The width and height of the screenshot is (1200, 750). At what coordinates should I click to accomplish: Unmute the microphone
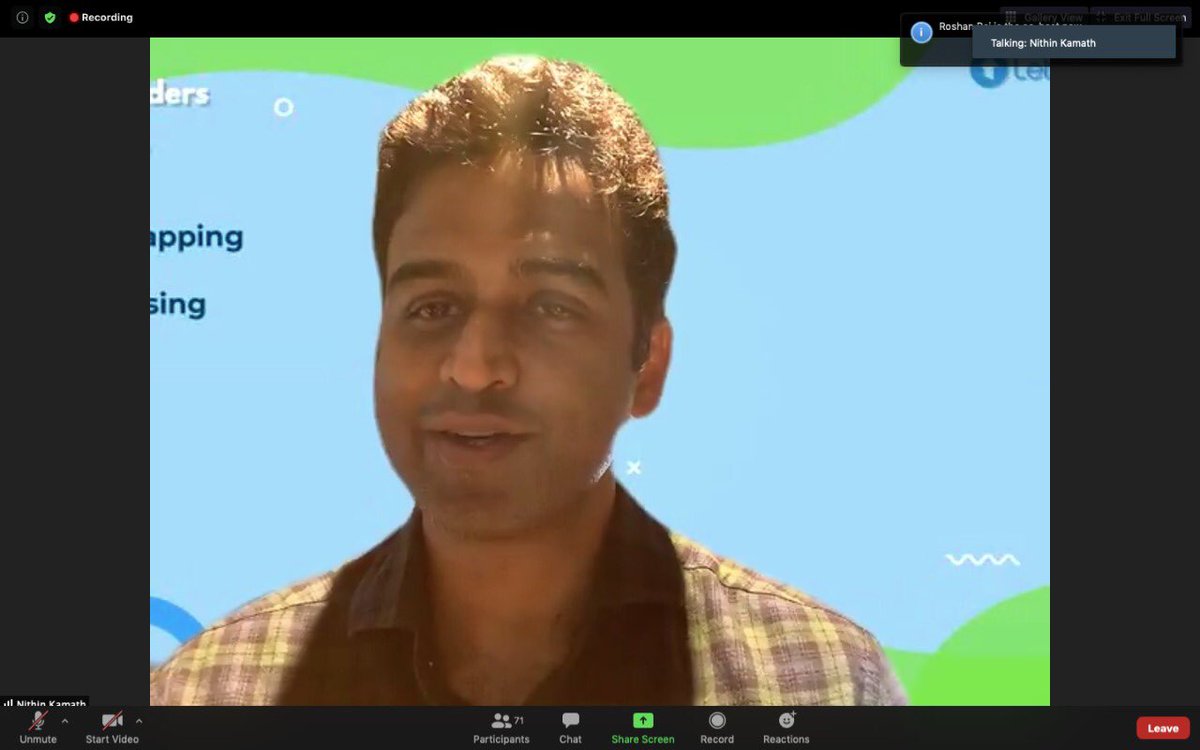click(x=38, y=727)
